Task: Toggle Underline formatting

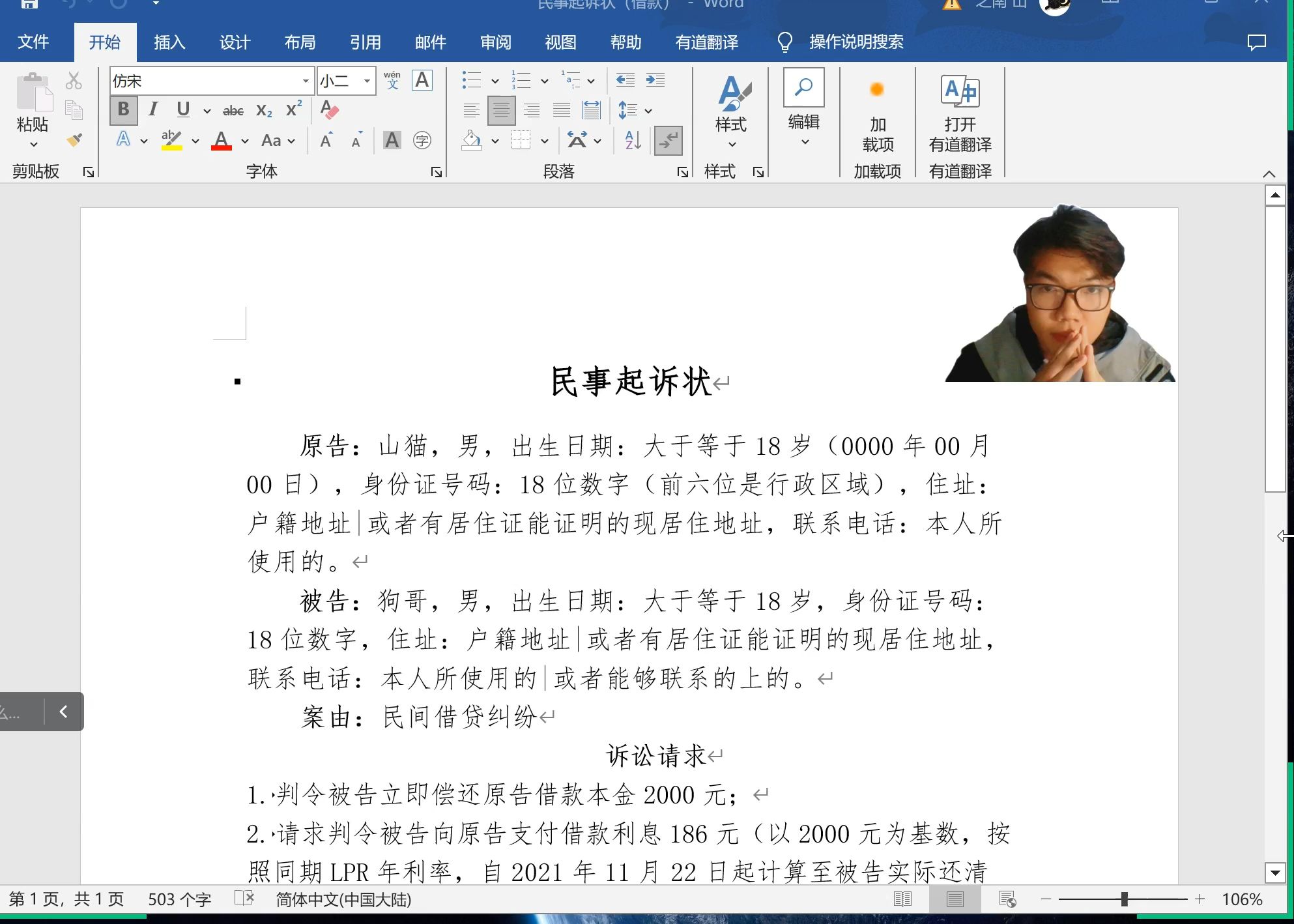Action: [x=183, y=109]
